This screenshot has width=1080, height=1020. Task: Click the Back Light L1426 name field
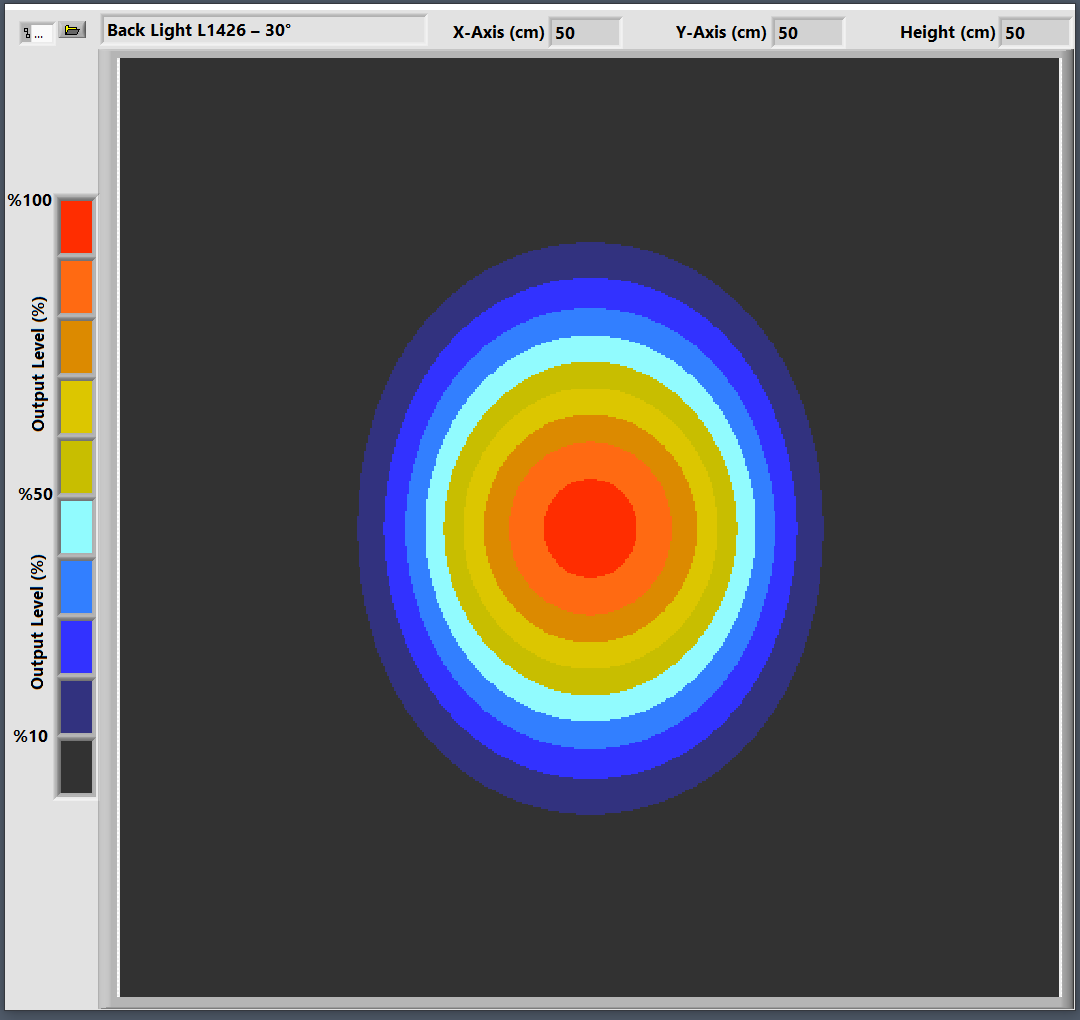pos(263,31)
